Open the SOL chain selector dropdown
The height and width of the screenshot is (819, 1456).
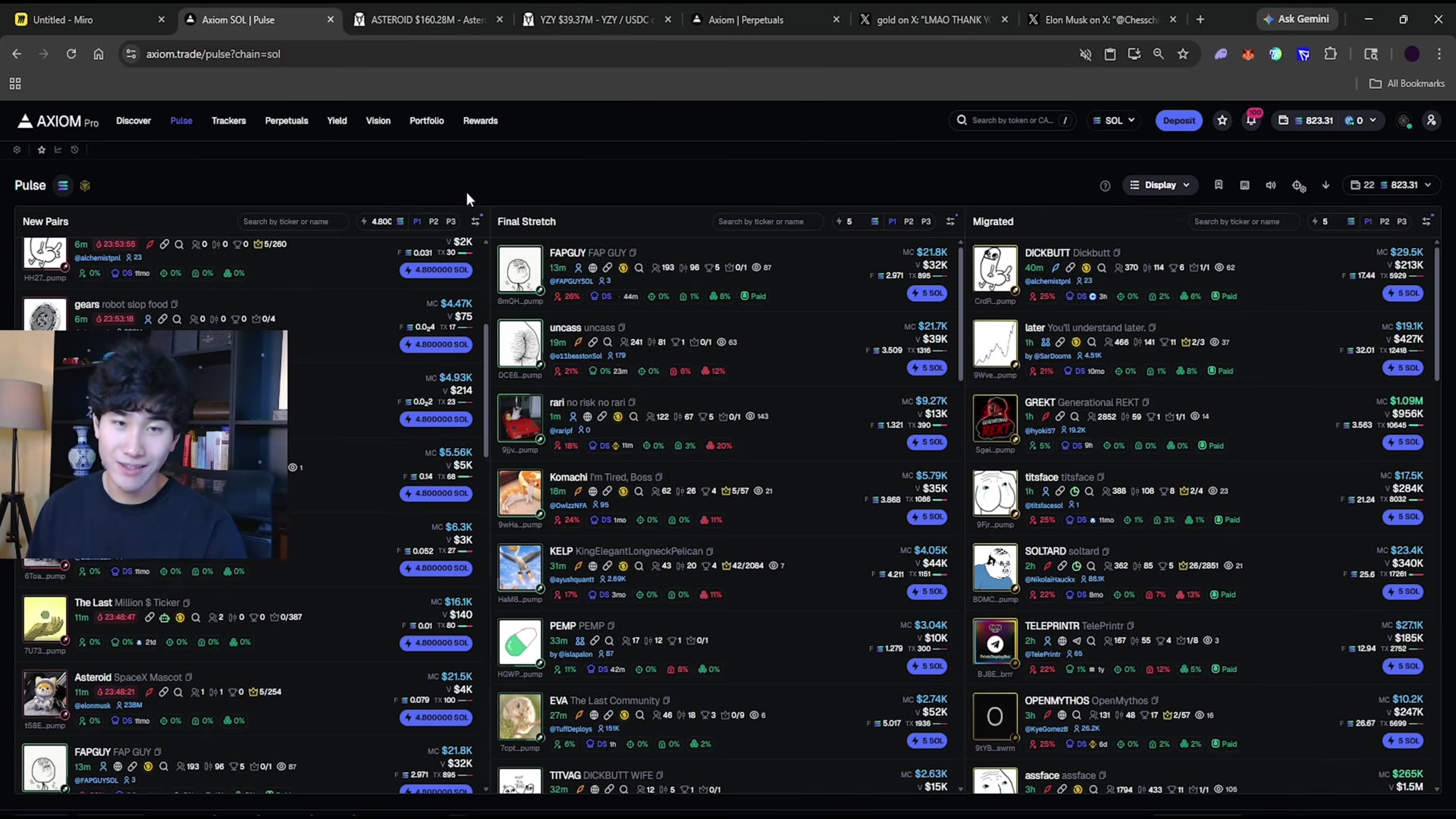pos(1113,121)
